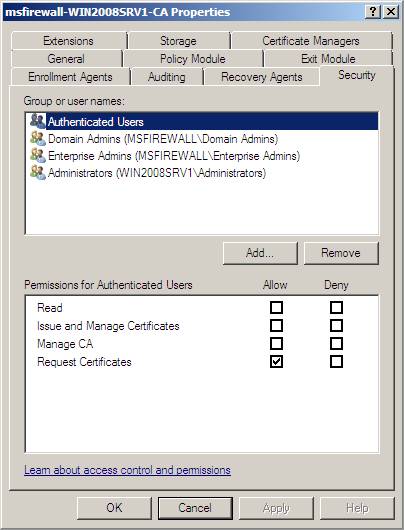Click the Domain Admins group icon
Screen dimensions: 404x530
coord(38,138)
